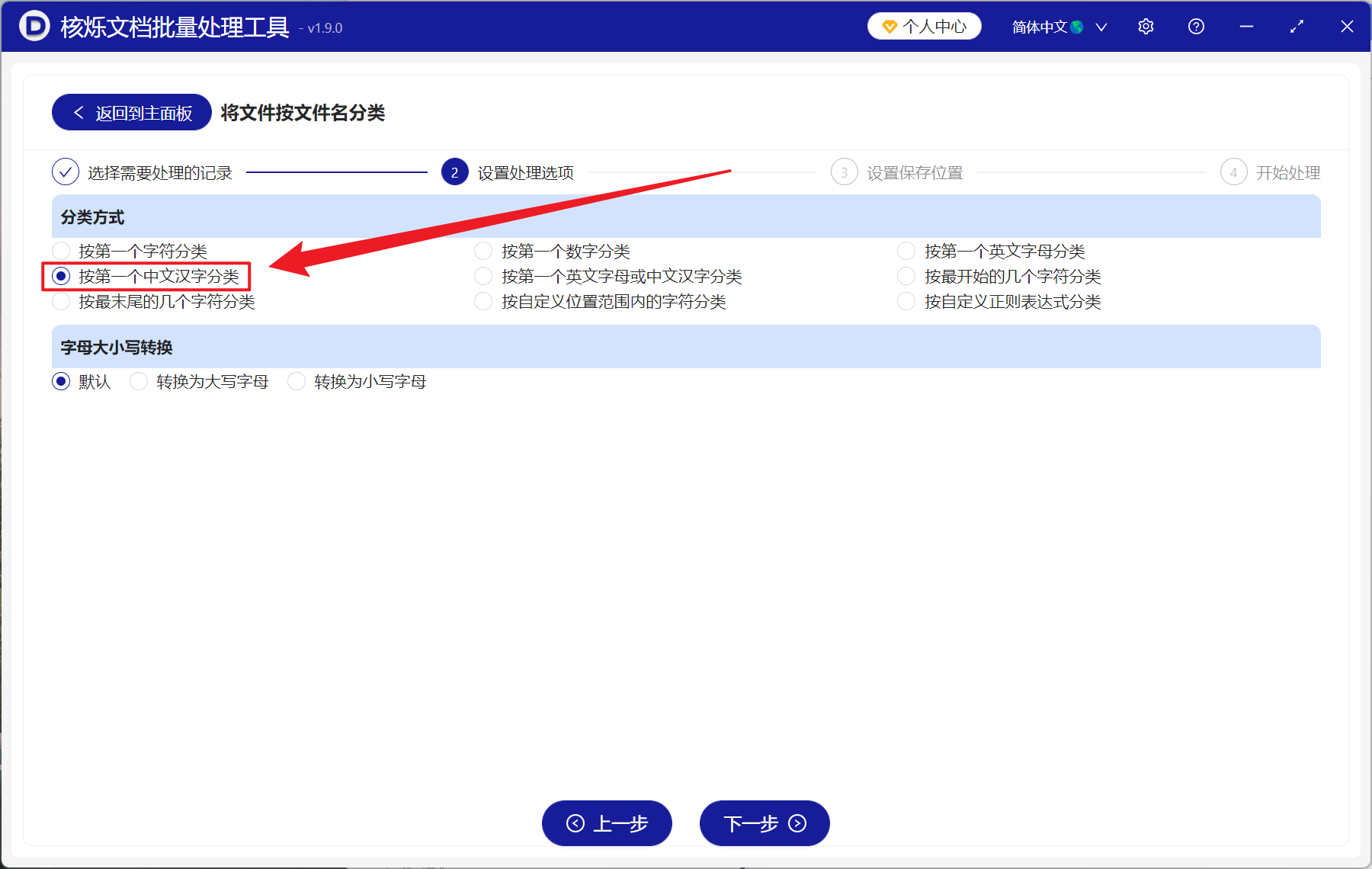The width and height of the screenshot is (1372, 869).
Task: Select 转换为大写字母 option
Action: point(139,381)
